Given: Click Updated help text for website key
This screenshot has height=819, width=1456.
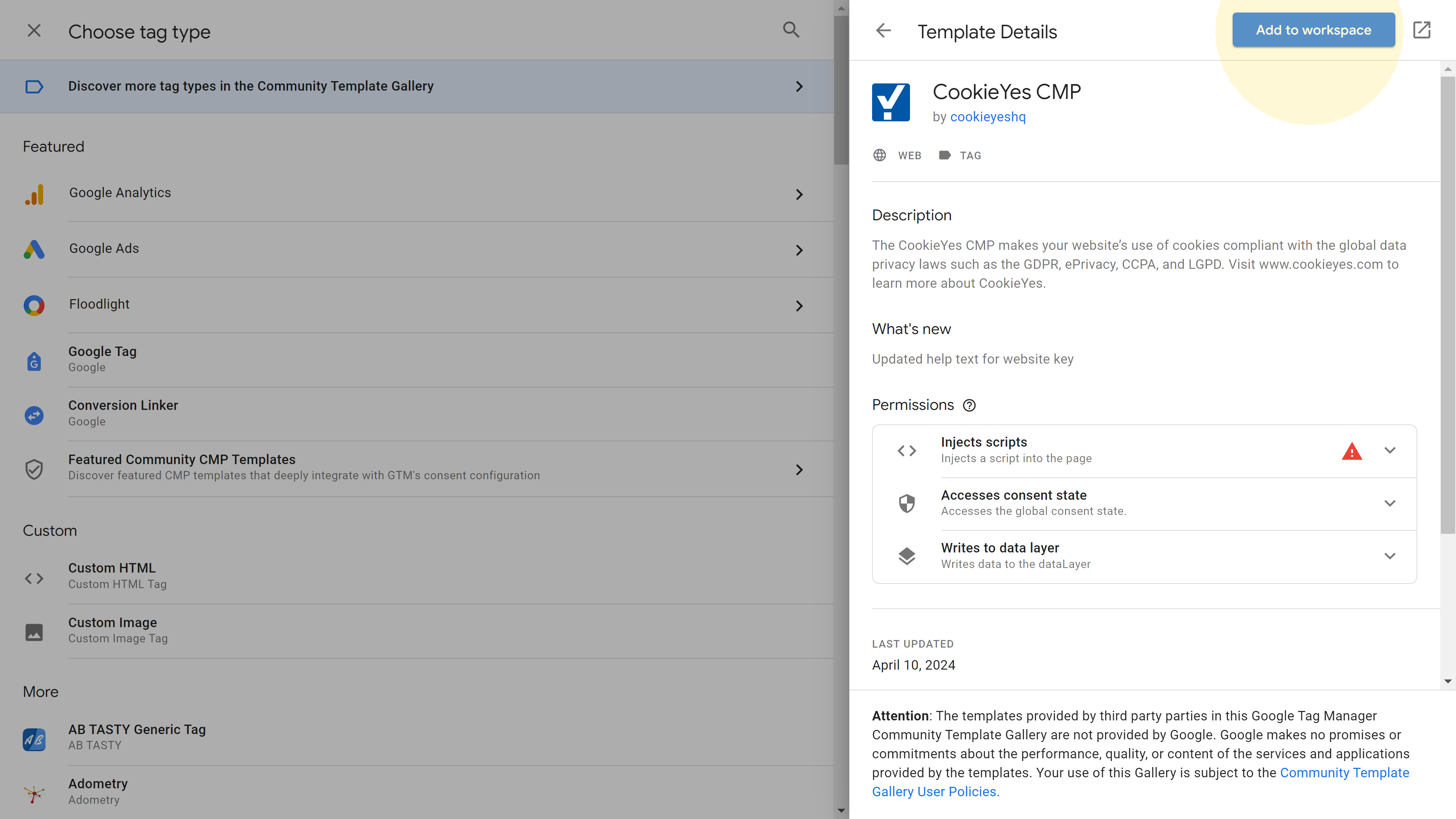Looking at the screenshot, I should tap(973, 359).
